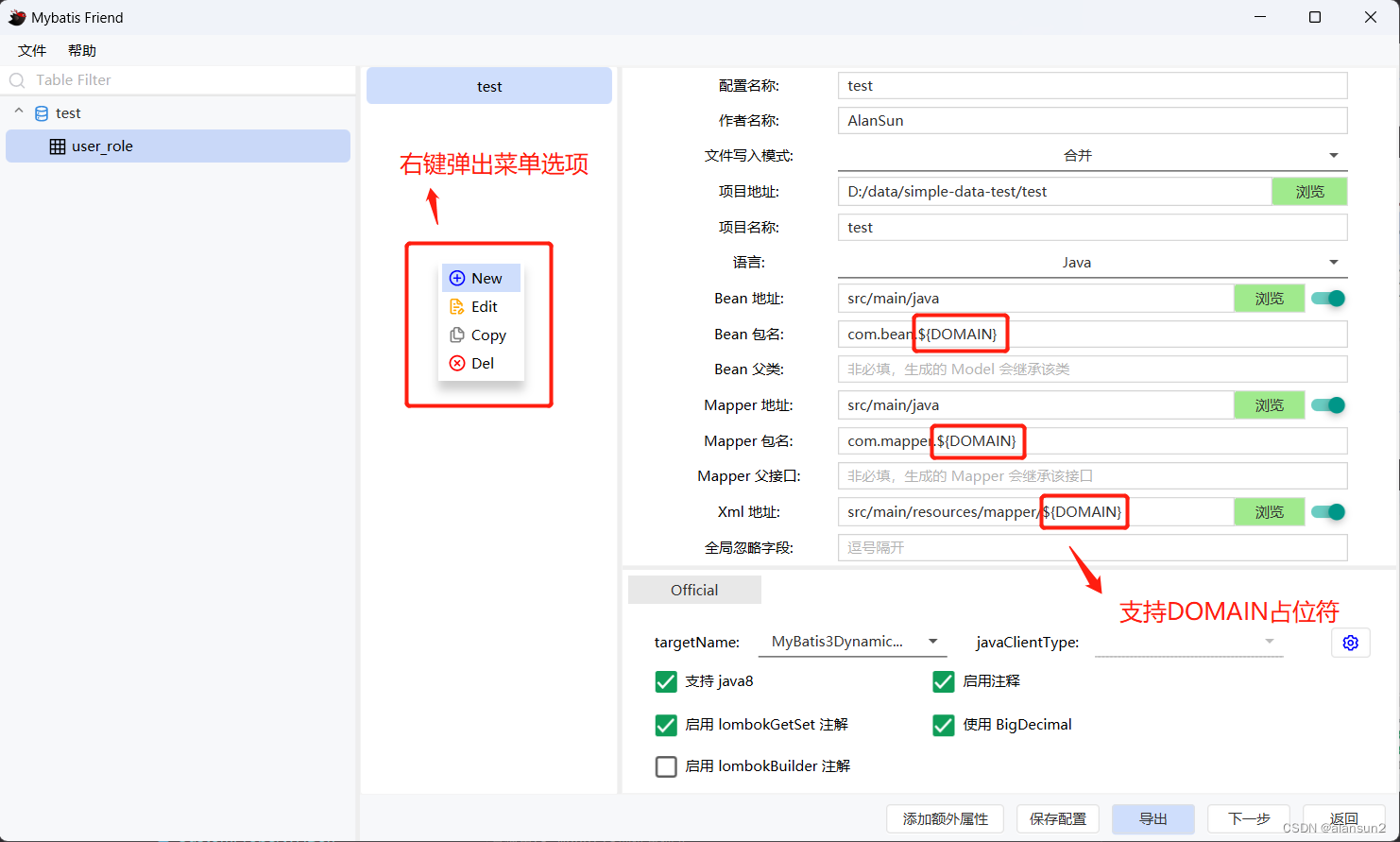Click 浏览 button for 项目地址
The width and height of the screenshot is (1400, 842).
pos(1309,192)
